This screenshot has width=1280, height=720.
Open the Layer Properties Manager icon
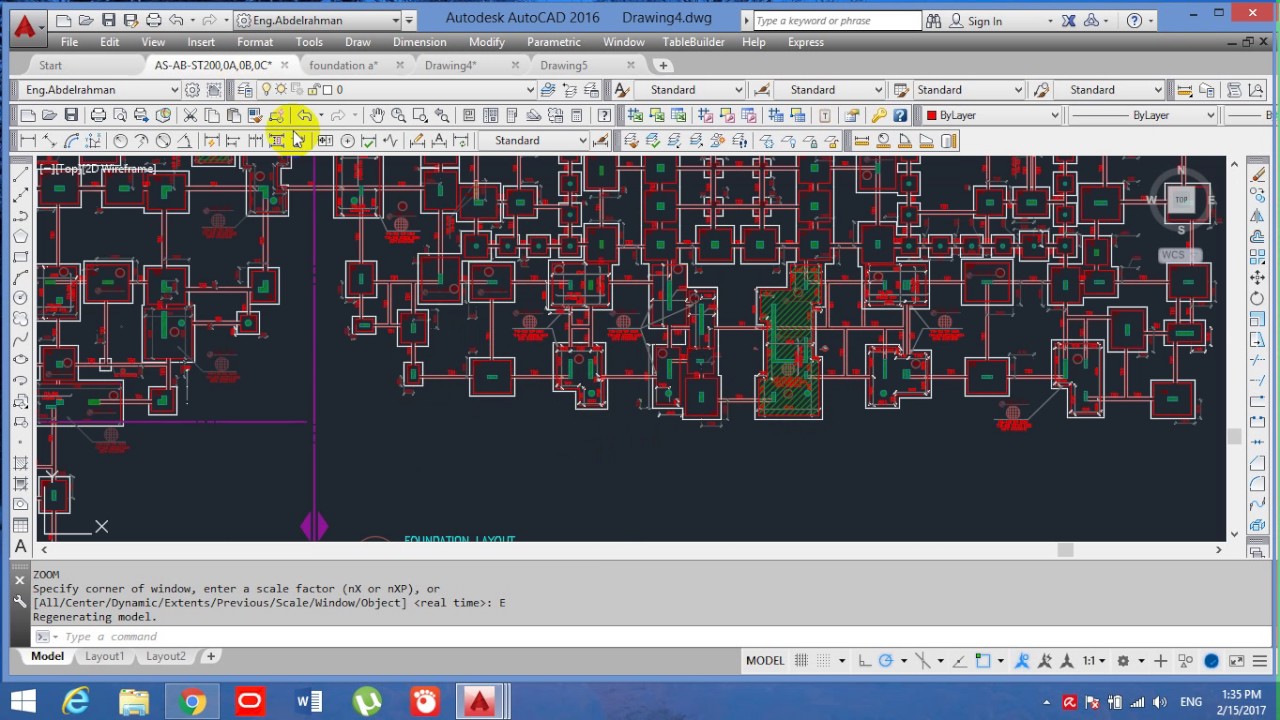245,90
